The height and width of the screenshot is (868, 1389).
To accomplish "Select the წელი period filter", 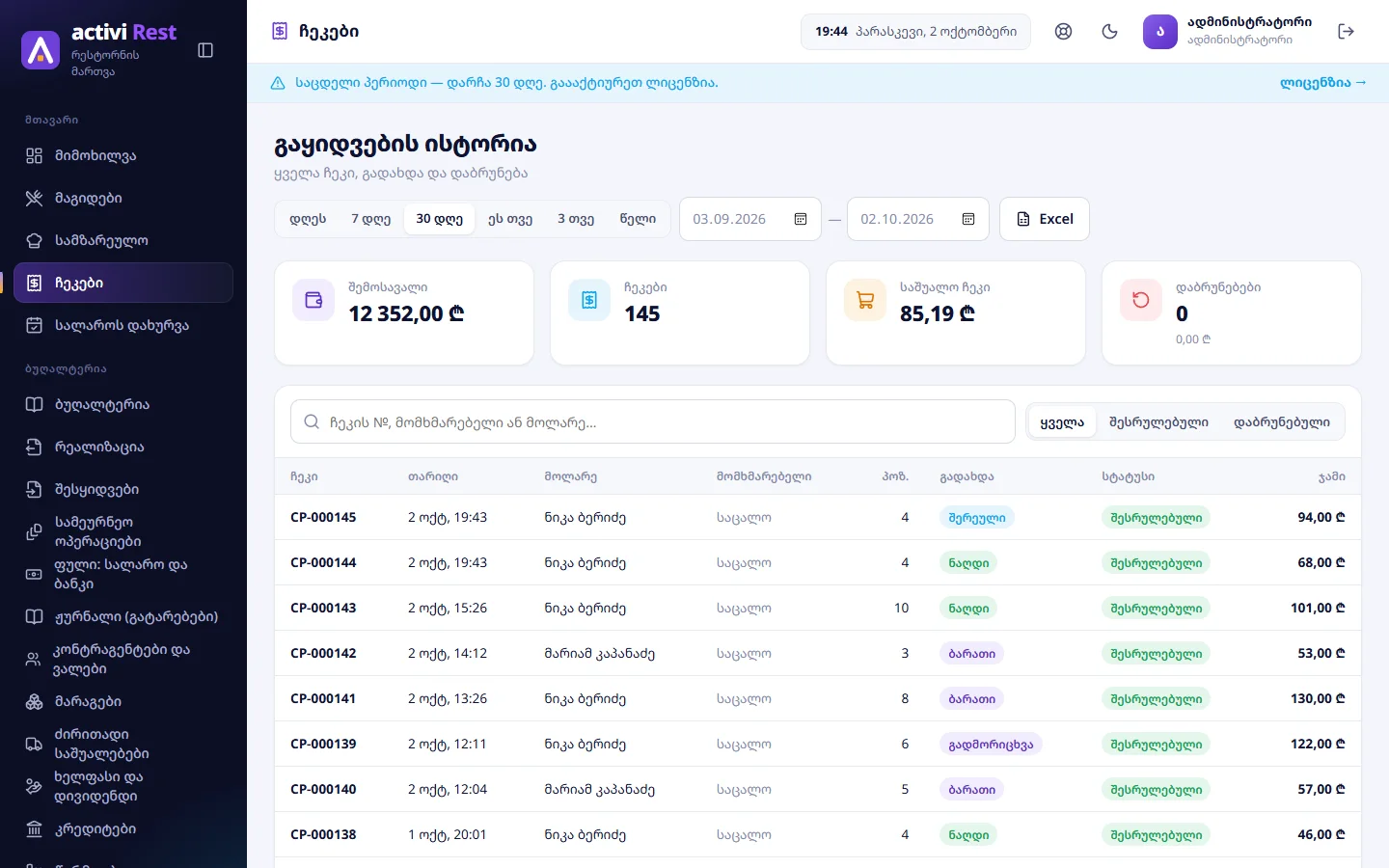I will (638, 219).
